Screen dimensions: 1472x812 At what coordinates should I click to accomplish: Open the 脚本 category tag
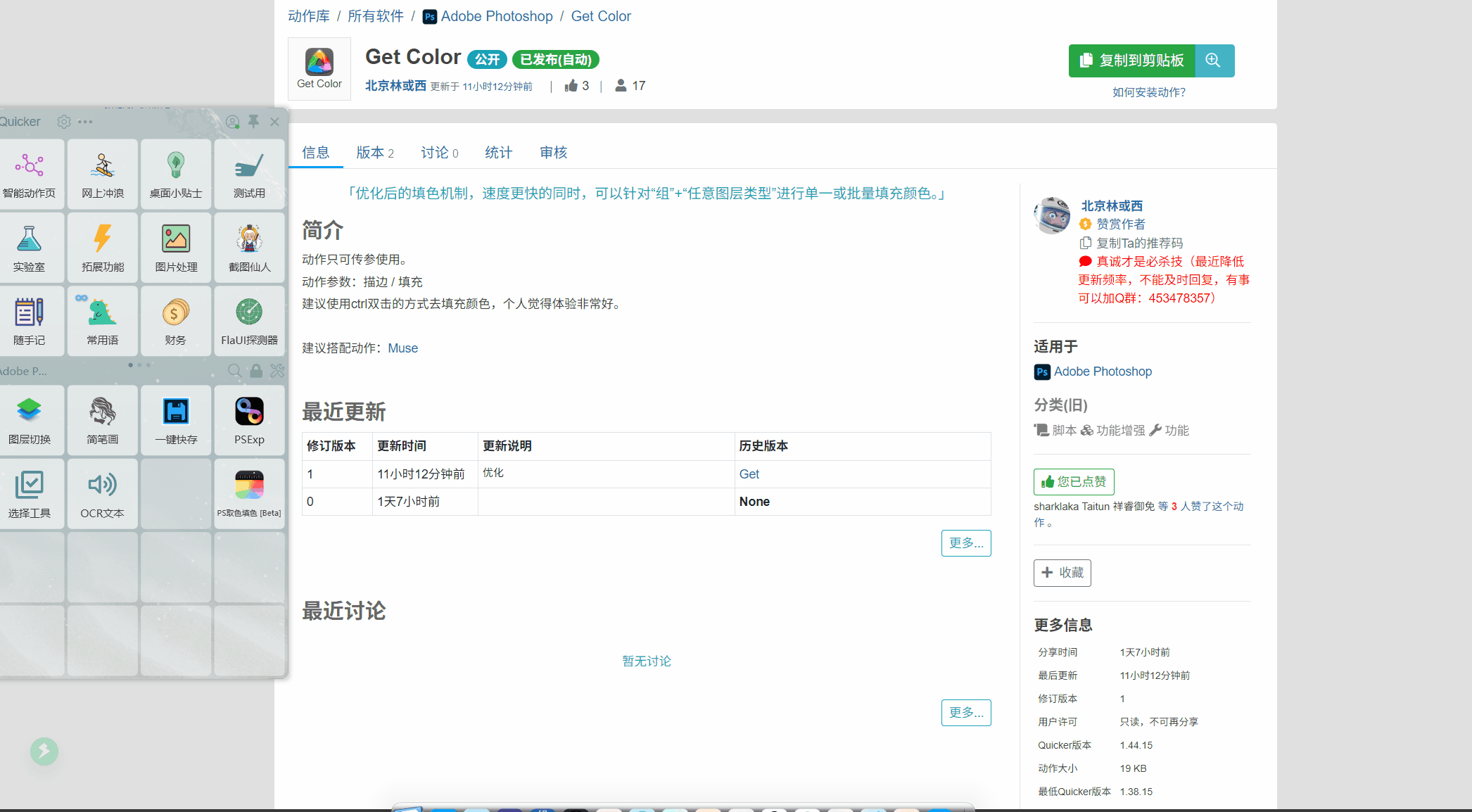[x=1055, y=430]
